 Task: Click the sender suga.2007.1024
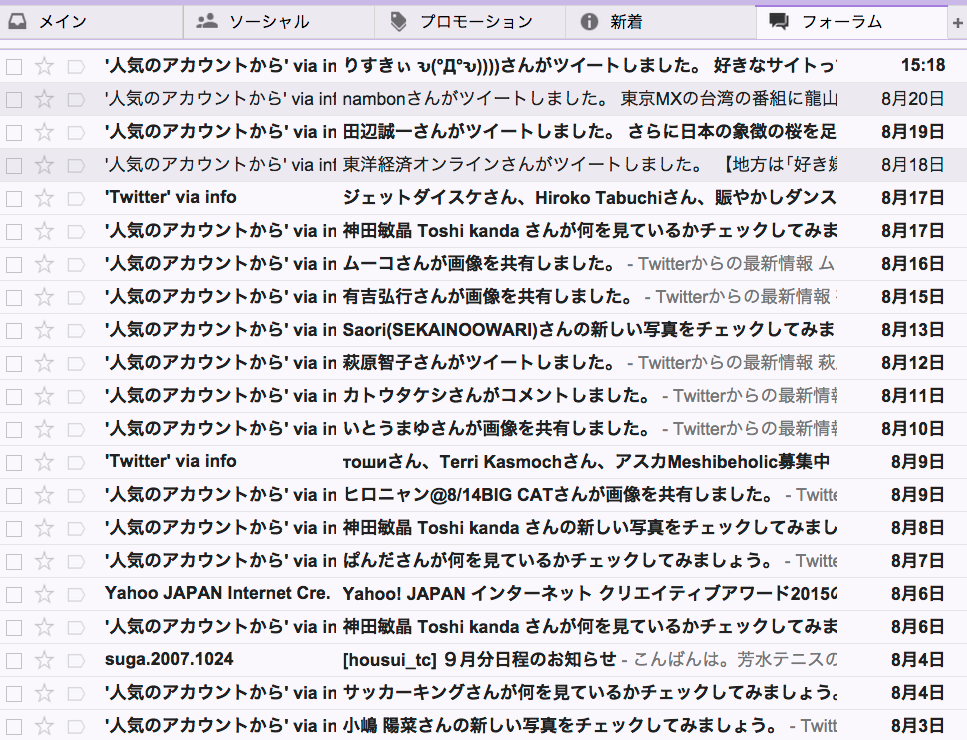point(169,659)
